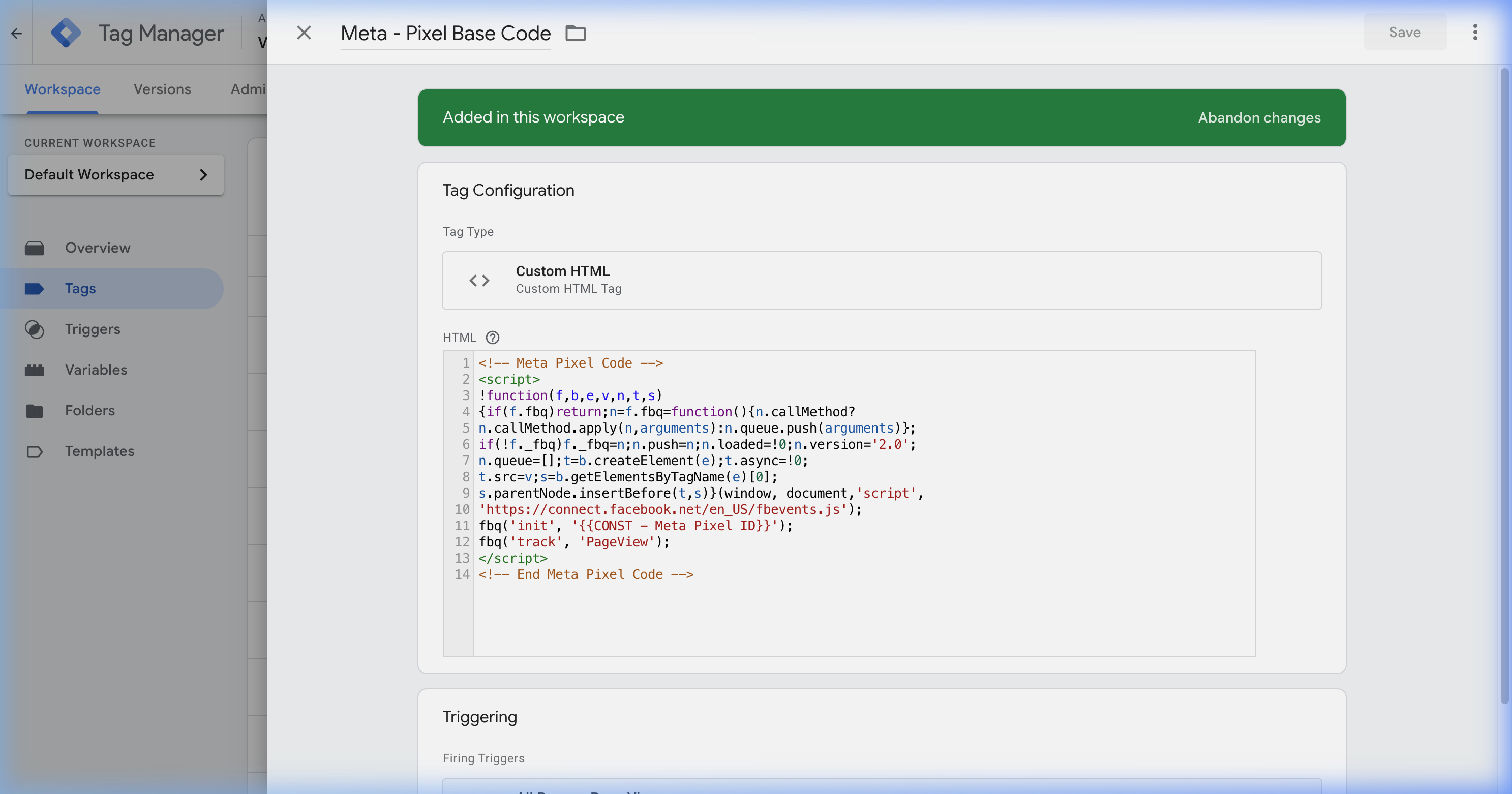Select the Tags sidebar icon
Viewport: 1512px width, 794px height.
coord(35,288)
